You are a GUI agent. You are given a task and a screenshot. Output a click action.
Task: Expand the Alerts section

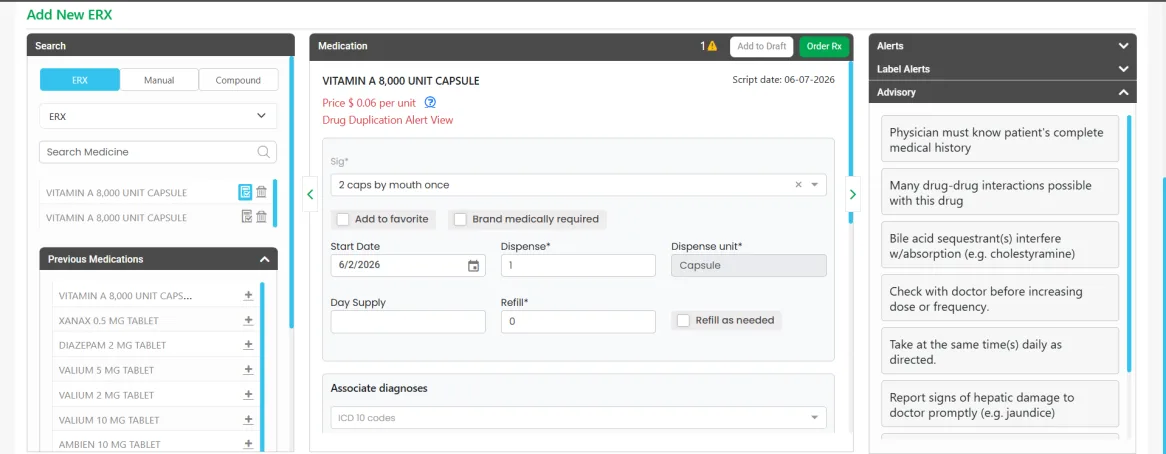(1123, 45)
